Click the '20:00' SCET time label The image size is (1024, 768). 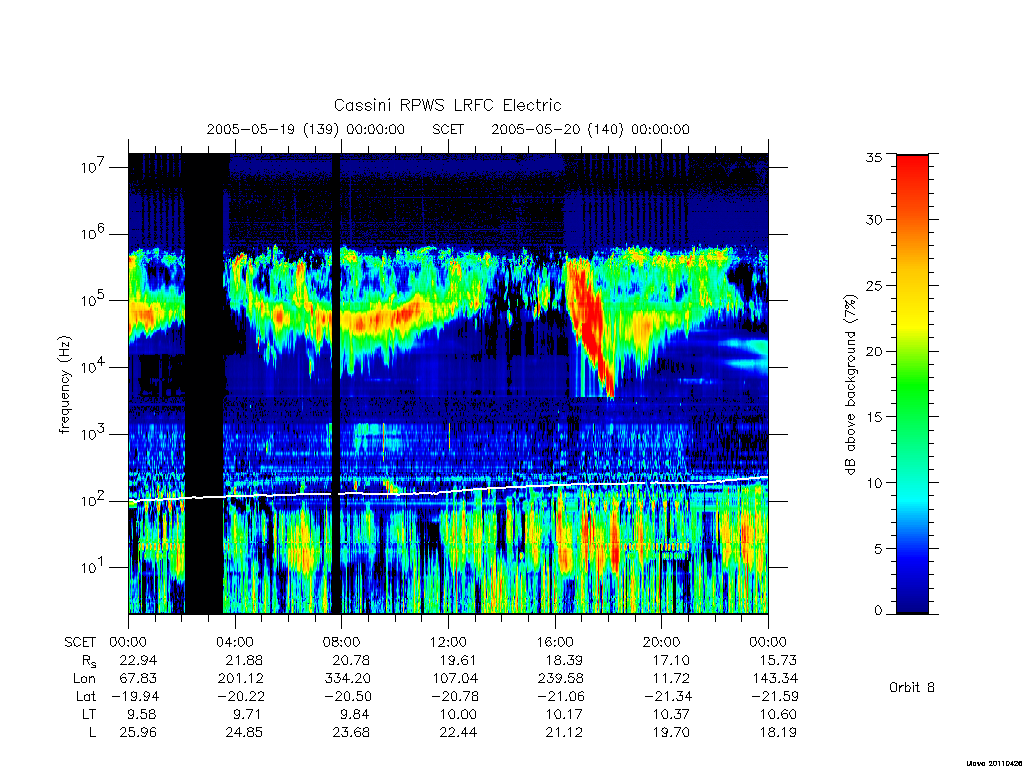662,642
